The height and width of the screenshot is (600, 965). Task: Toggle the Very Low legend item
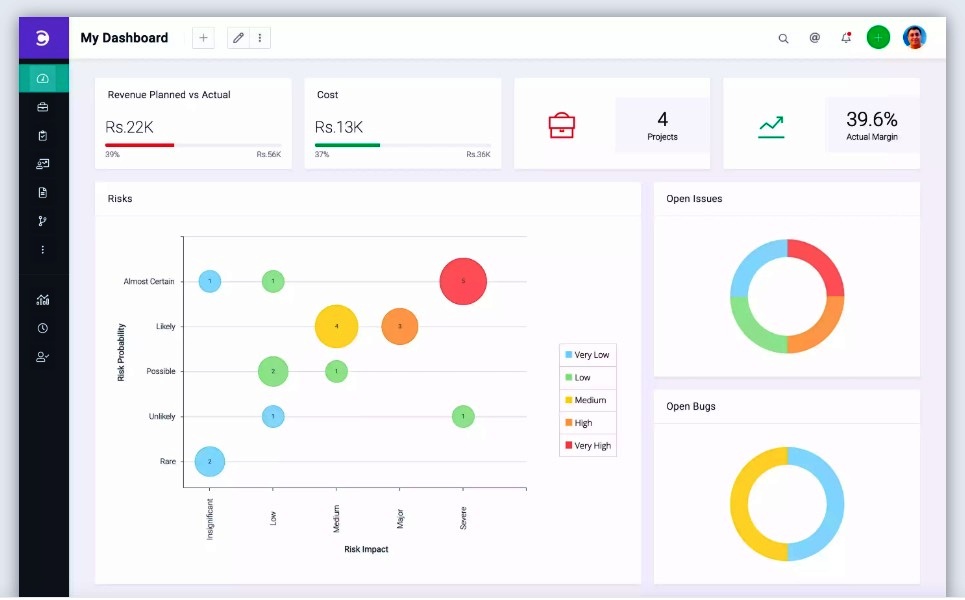(x=587, y=355)
